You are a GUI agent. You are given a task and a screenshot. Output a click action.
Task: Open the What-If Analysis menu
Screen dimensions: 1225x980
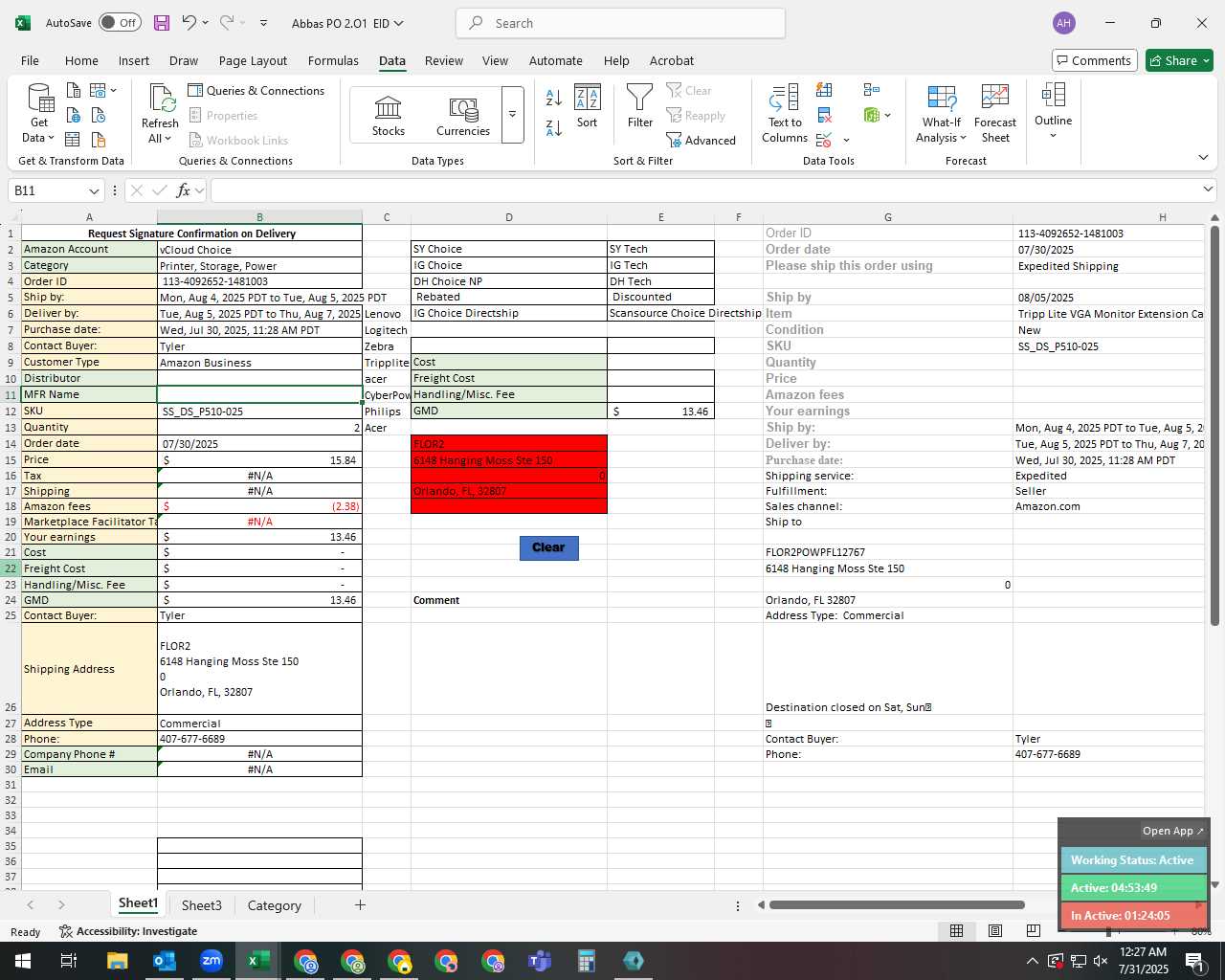click(942, 114)
